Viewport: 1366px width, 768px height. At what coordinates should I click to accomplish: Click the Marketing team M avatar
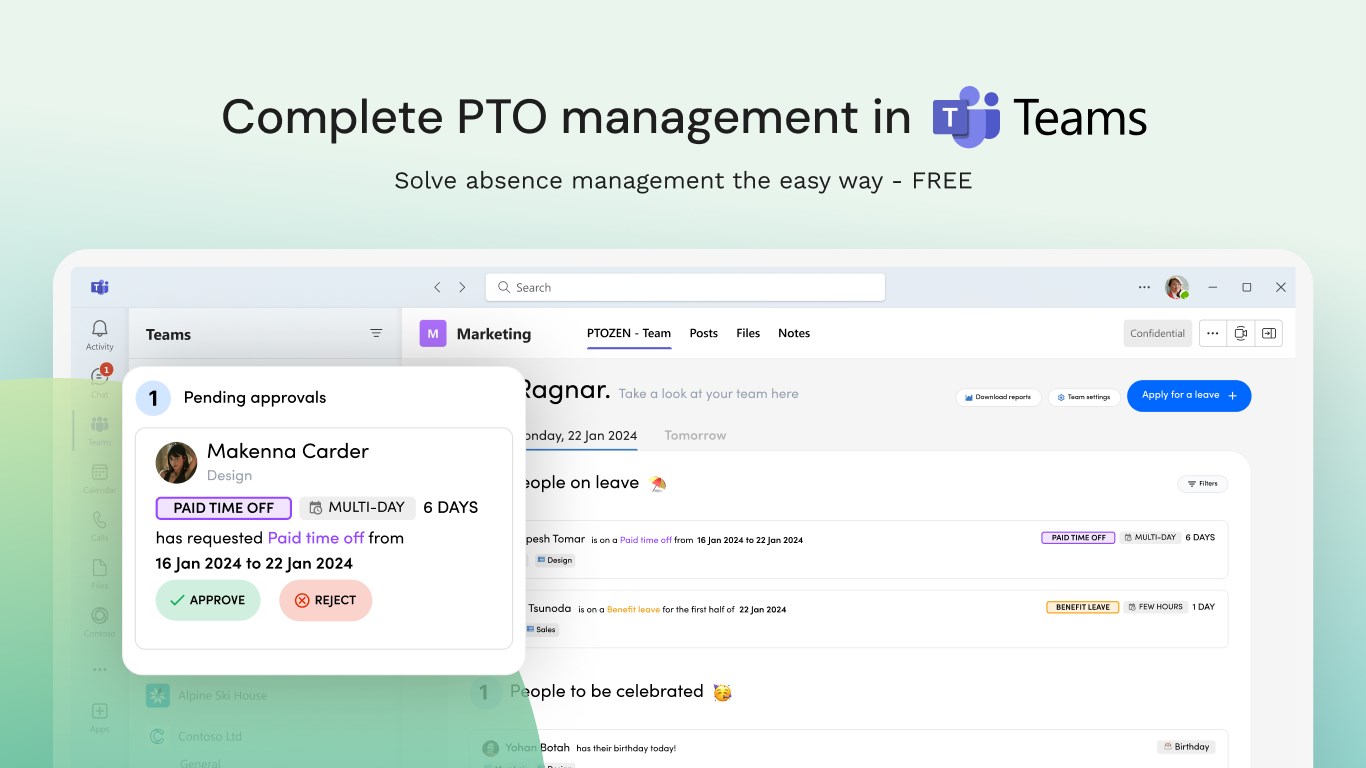pos(432,334)
